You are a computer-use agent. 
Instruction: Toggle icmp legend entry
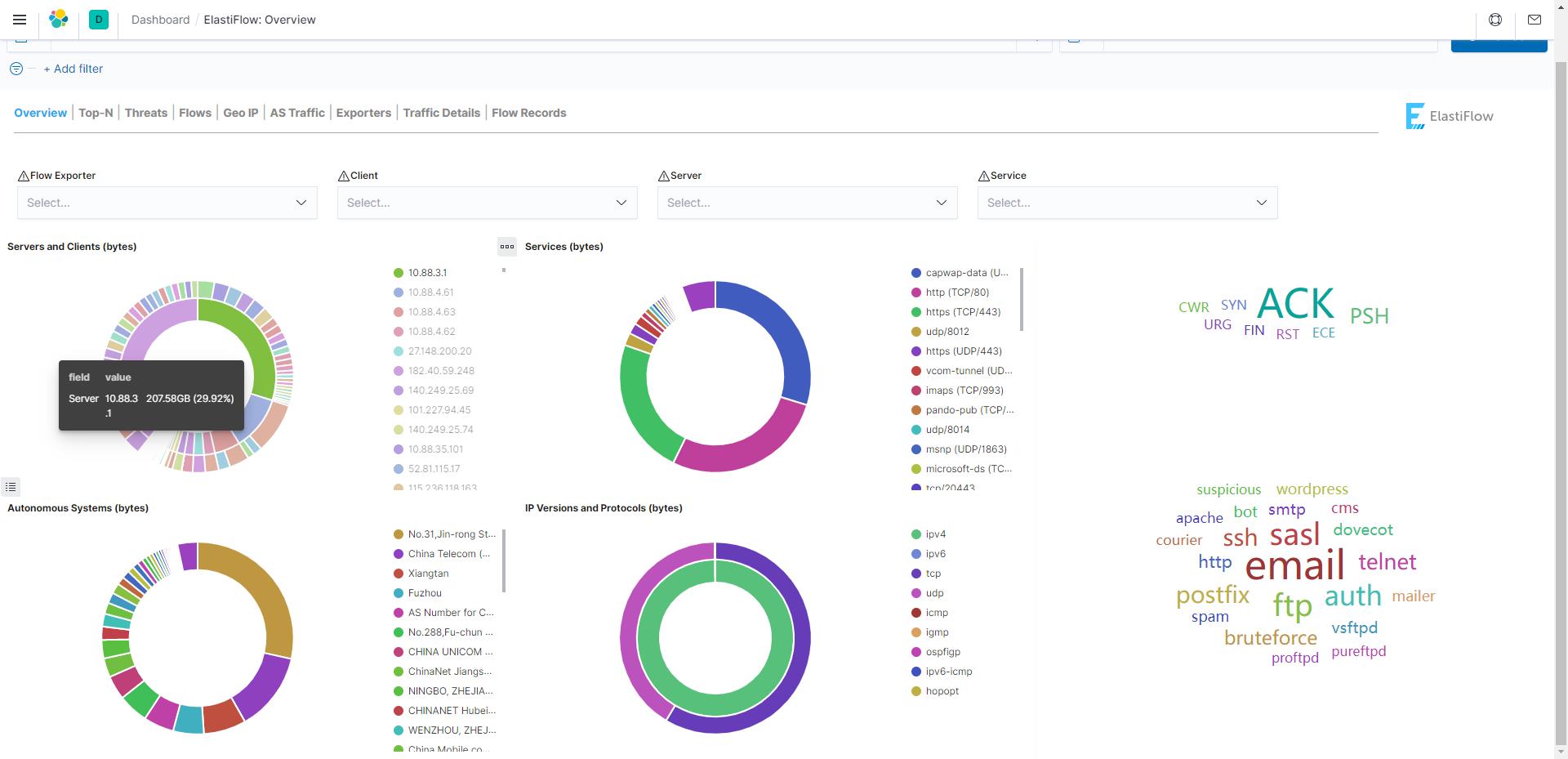click(x=929, y=613)
